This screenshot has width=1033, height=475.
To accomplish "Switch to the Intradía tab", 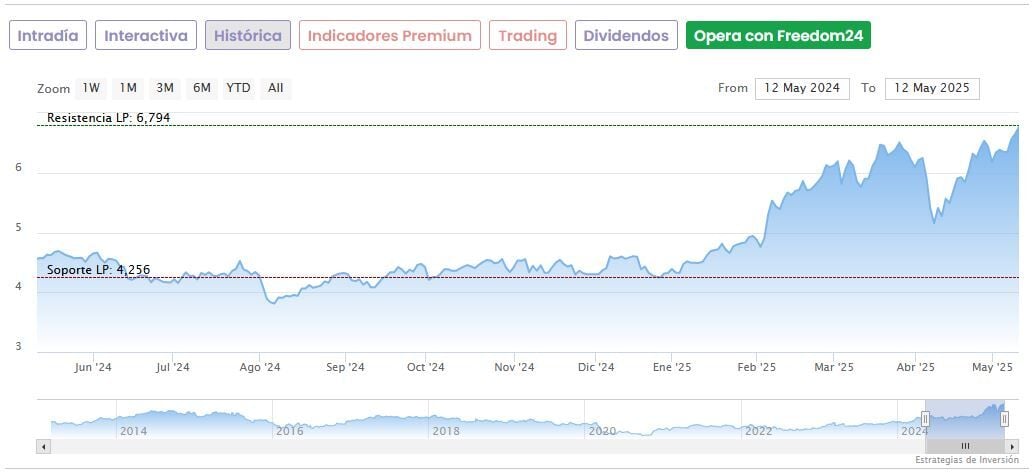I will (x=48, y=36).
